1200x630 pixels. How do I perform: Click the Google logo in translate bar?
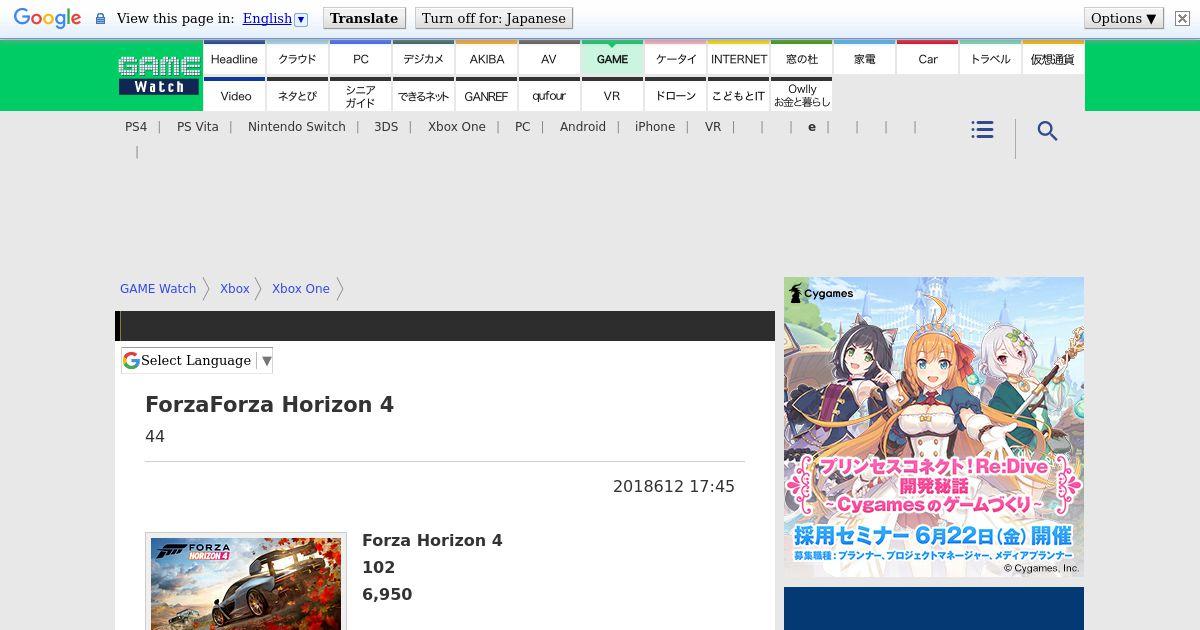pyautogui.click(x=47, y=18)
